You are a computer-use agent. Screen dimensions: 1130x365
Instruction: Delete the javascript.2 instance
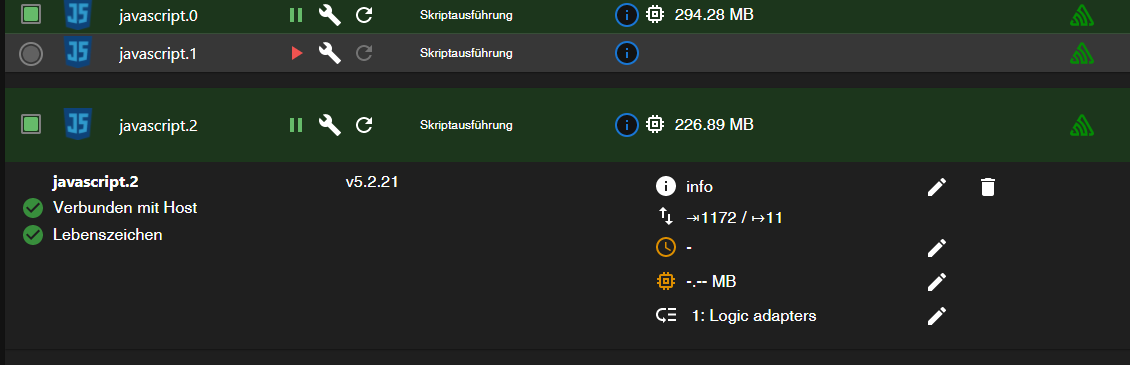pyautogui.click(x=987, y=188)
